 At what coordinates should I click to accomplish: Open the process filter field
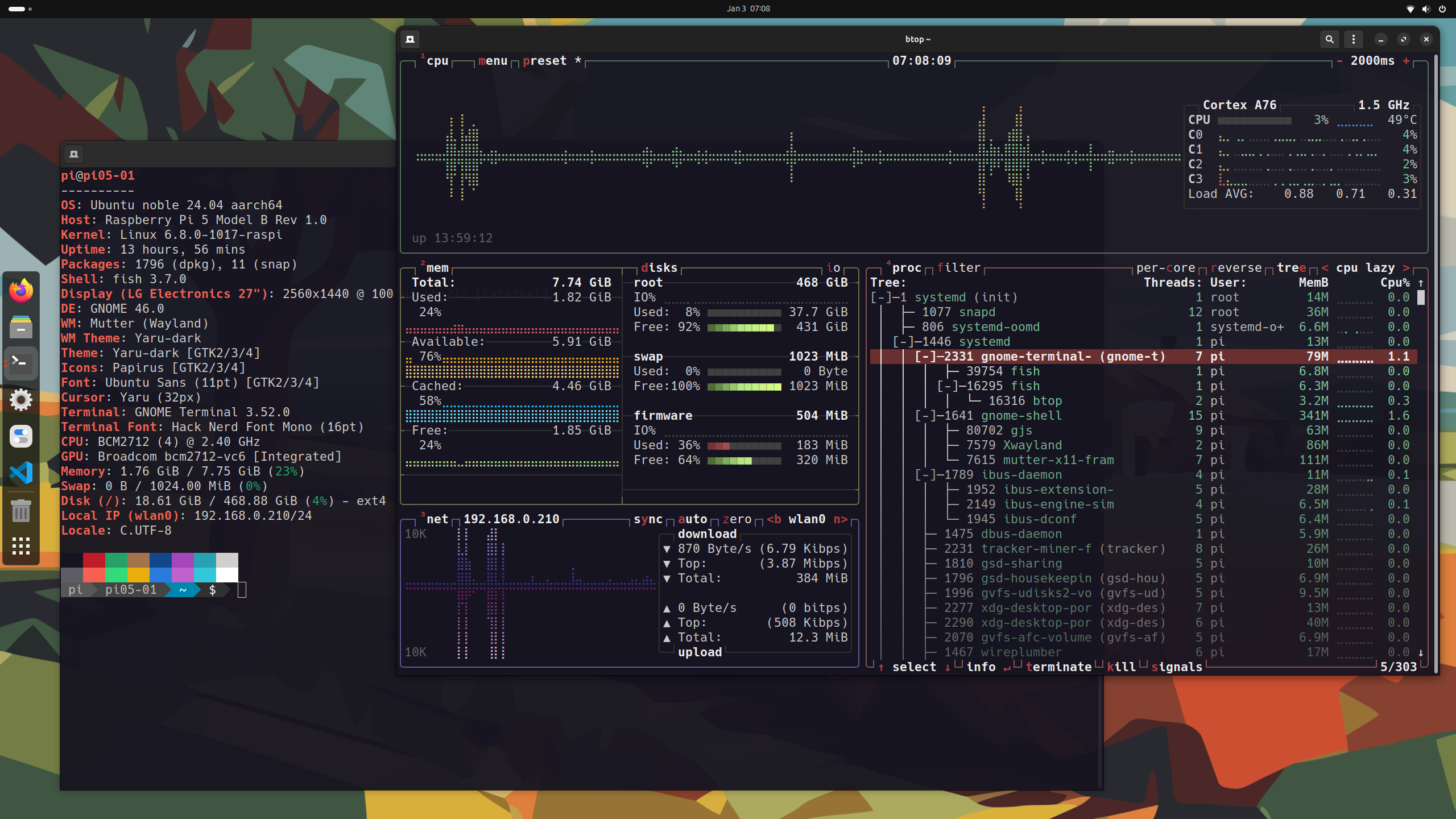pyautogui.click(x=959, y=268)
